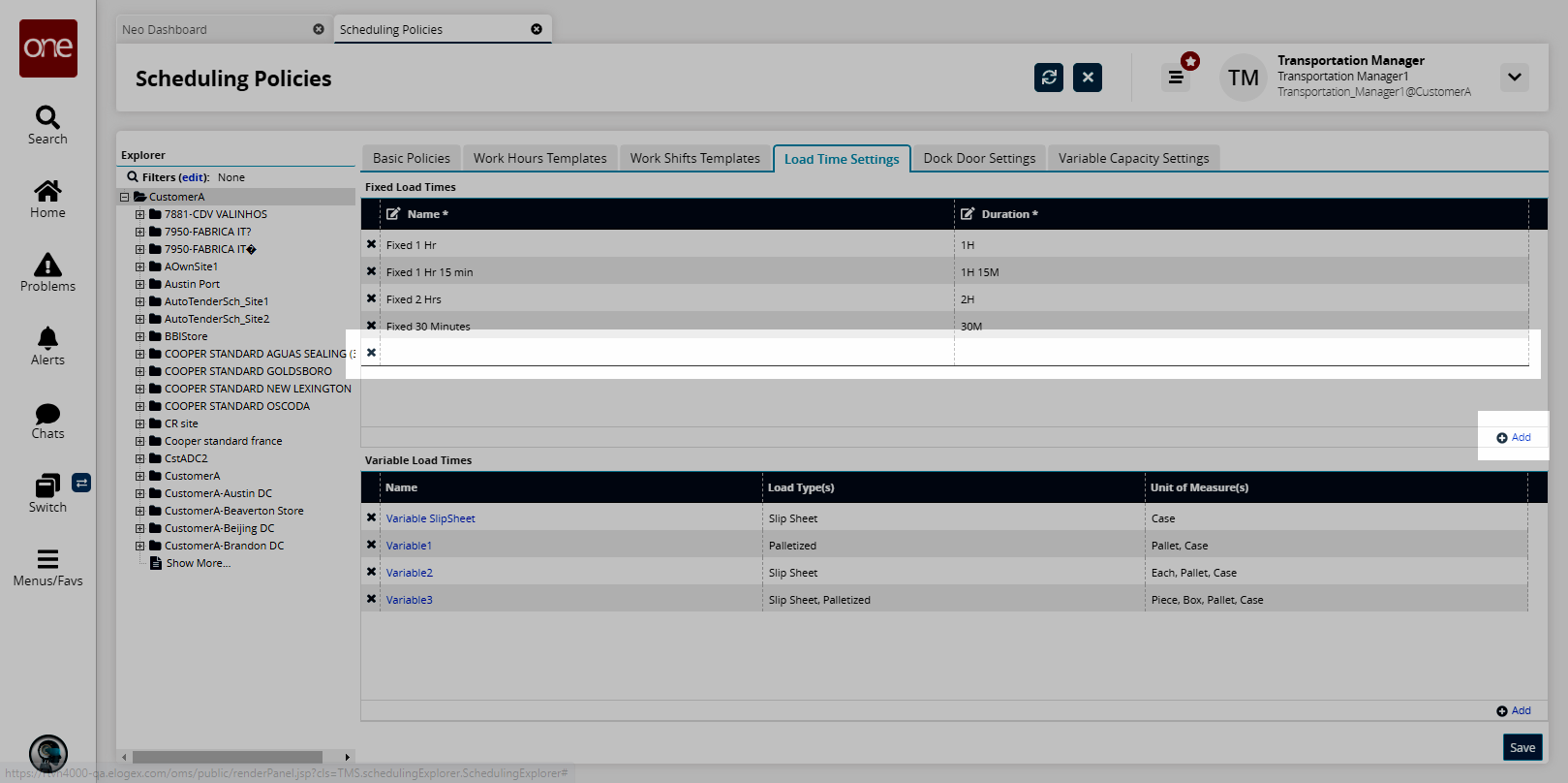Screen dimensions: 1568x783
Task: Switch to the Basic Policies tab
Action: 411,158
